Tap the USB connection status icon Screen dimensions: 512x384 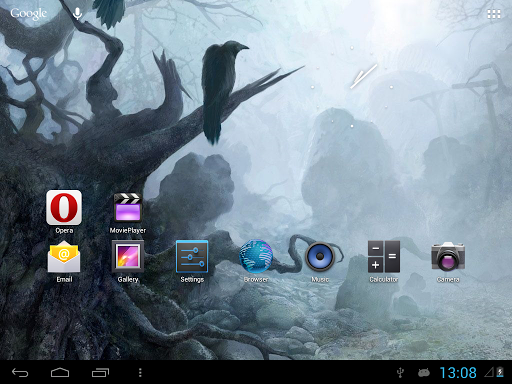coord(401,373)
